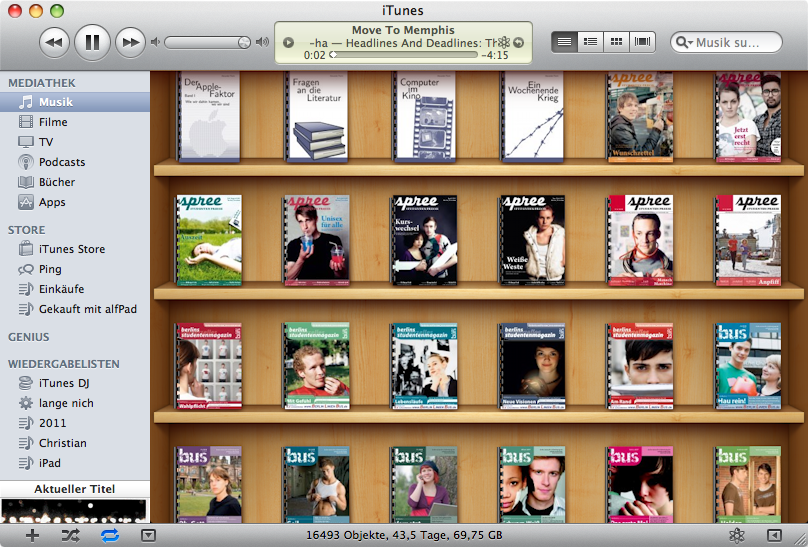Click the Genius button in the status bar
Screen dimensions: 808x547
(737, 536)
